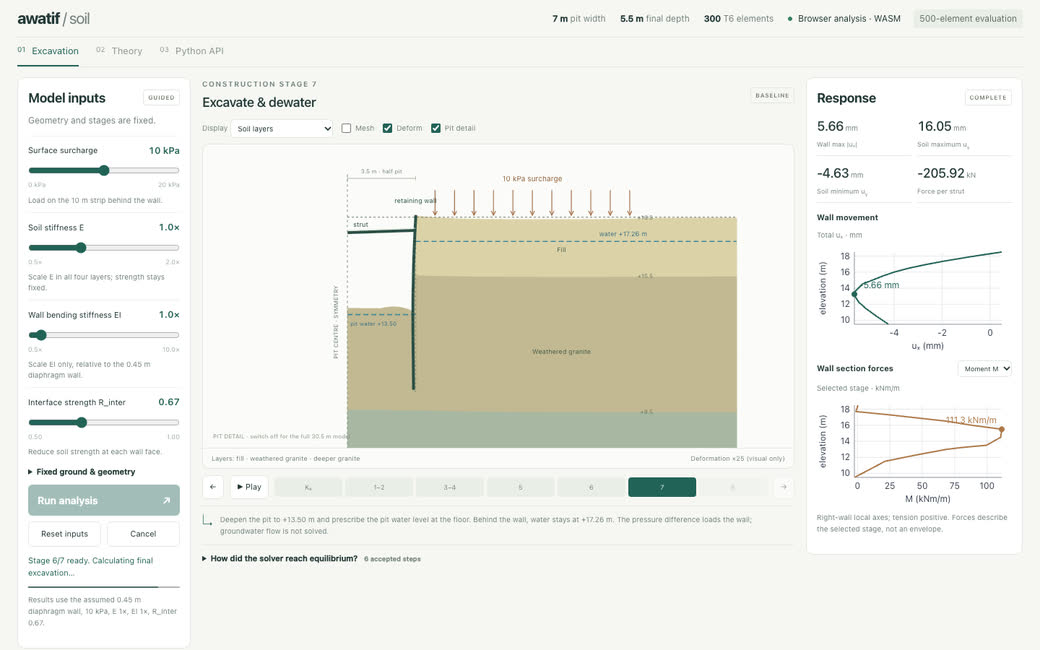
Task: Advance to next stage with right arrow
Action: 783,487
